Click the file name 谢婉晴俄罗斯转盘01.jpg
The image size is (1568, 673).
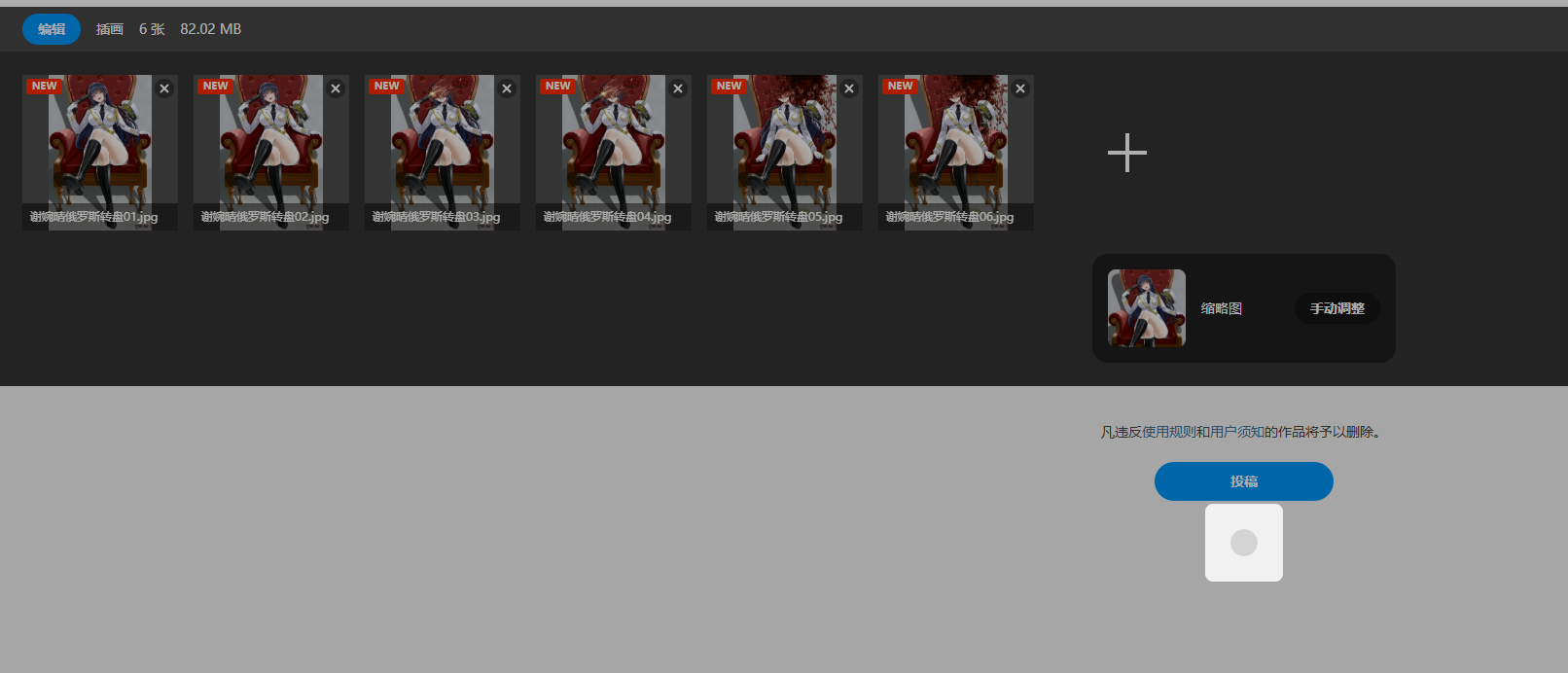click(93, 217)
